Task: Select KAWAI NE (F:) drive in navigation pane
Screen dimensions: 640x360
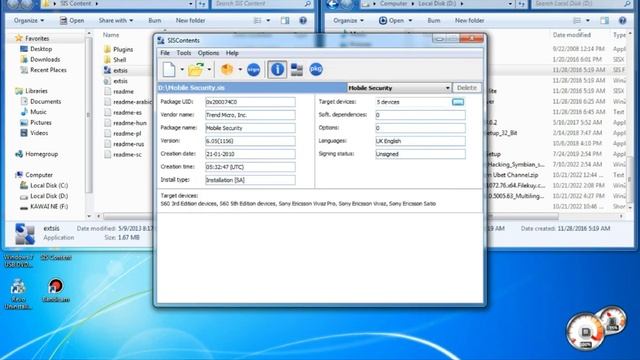Action: (x=49, y=207)
